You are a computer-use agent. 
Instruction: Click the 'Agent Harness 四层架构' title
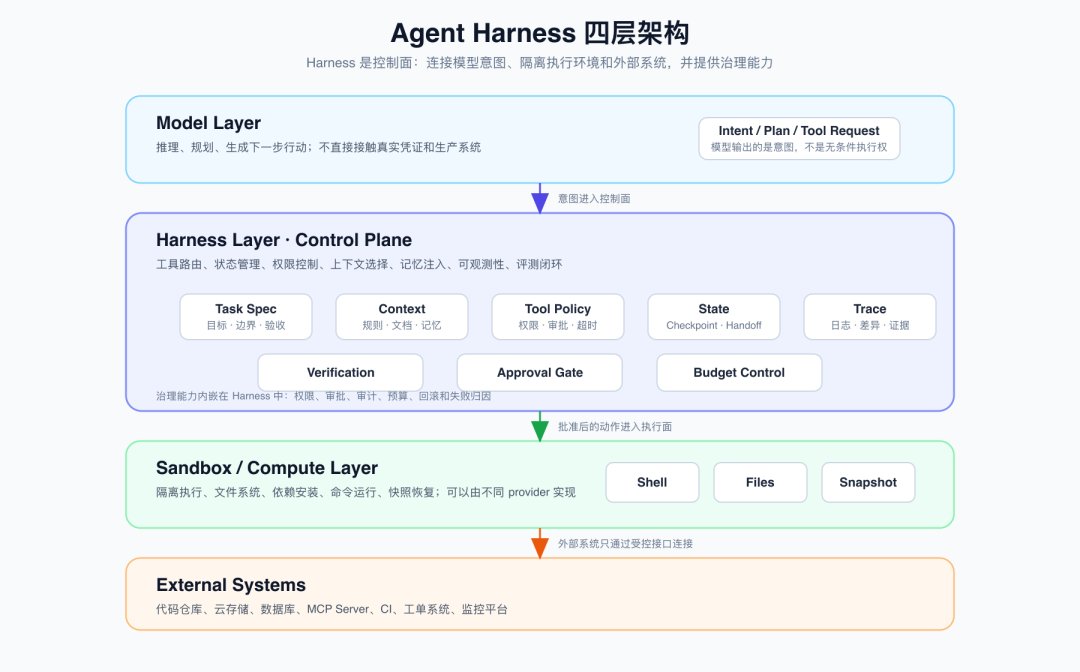pos(540,33)
